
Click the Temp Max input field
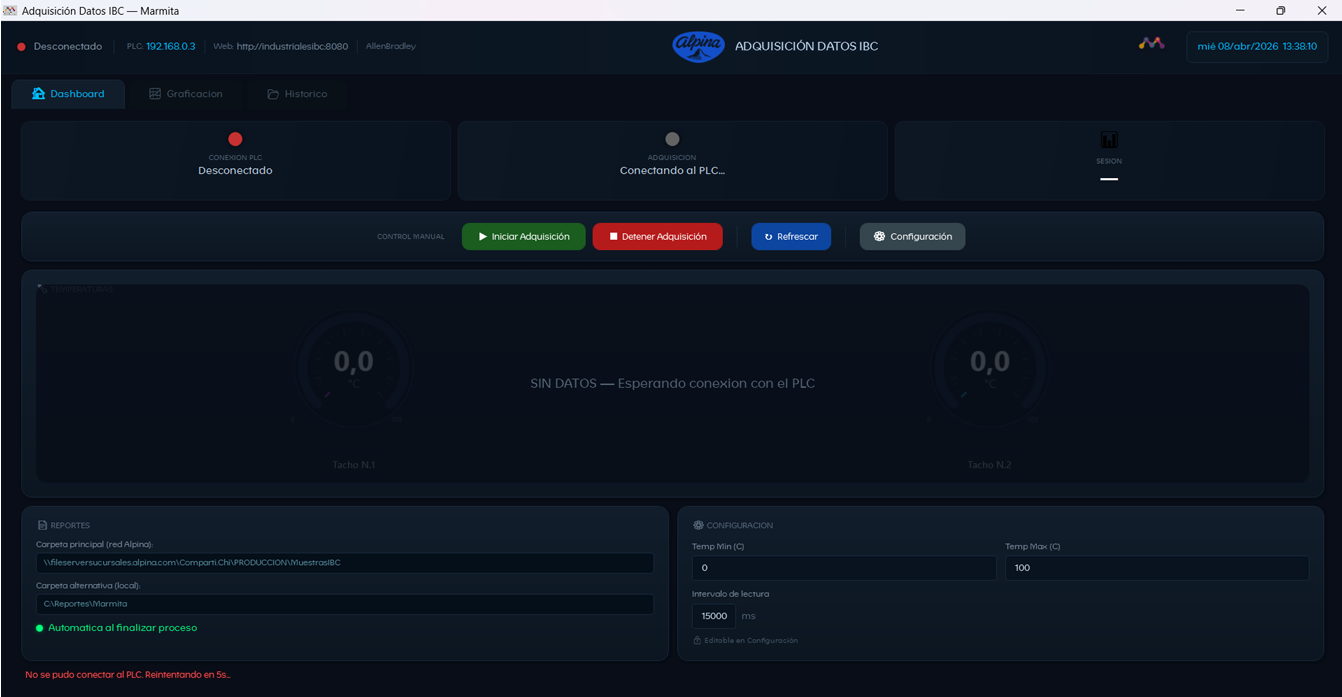[1157, 568]
